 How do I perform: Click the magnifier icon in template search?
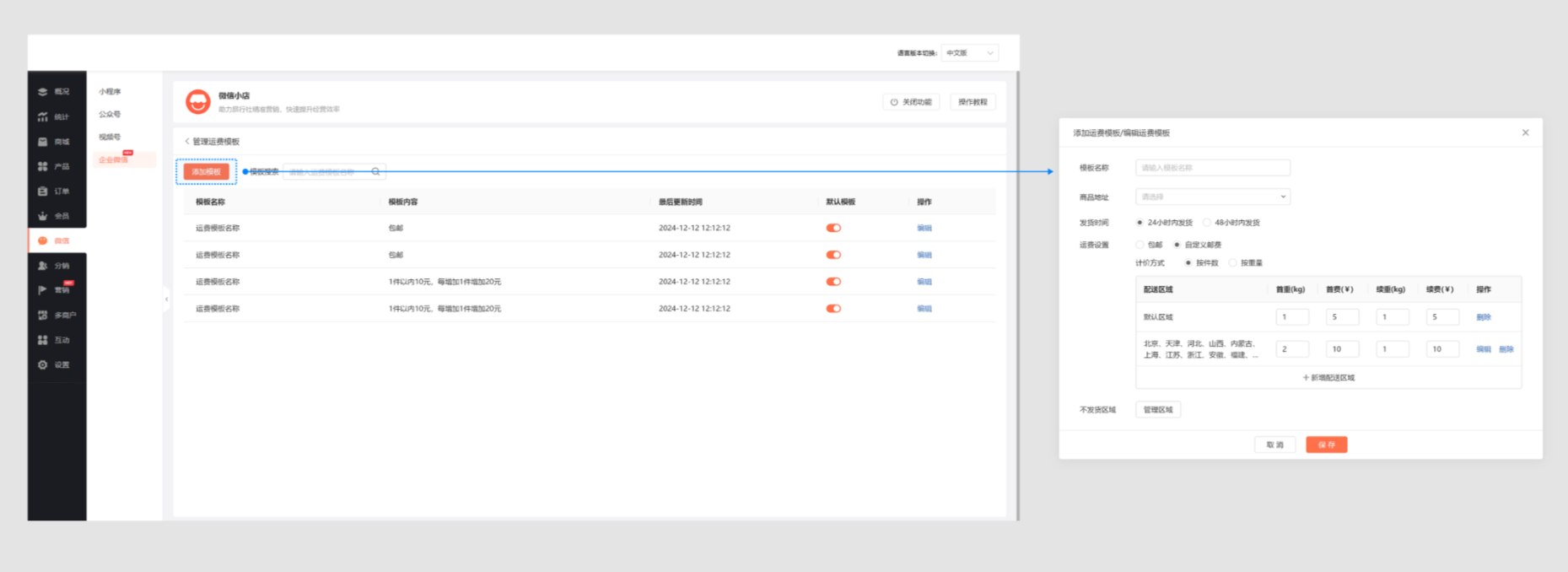point(376,172)
